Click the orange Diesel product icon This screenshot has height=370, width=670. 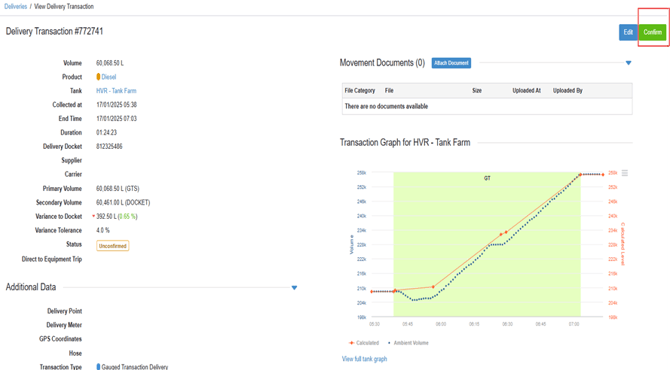(x=98, y=77)
